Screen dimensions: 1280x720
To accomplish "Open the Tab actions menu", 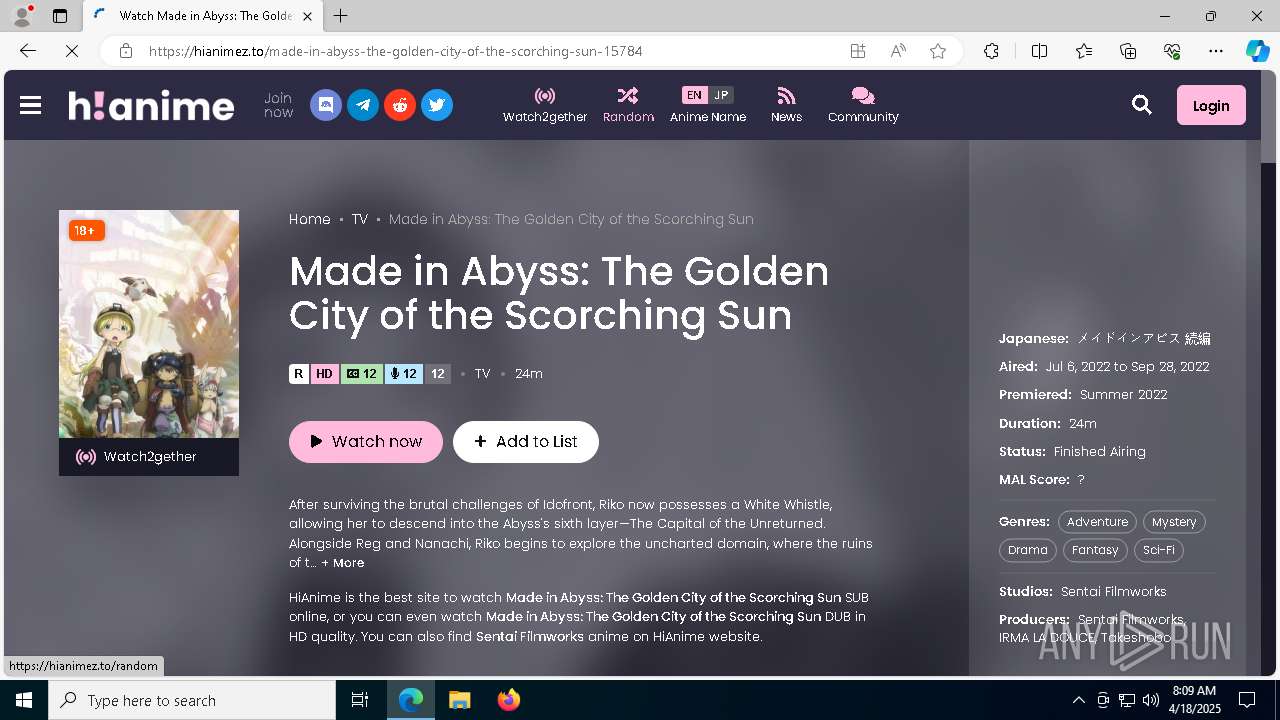I will click(60, 16).
